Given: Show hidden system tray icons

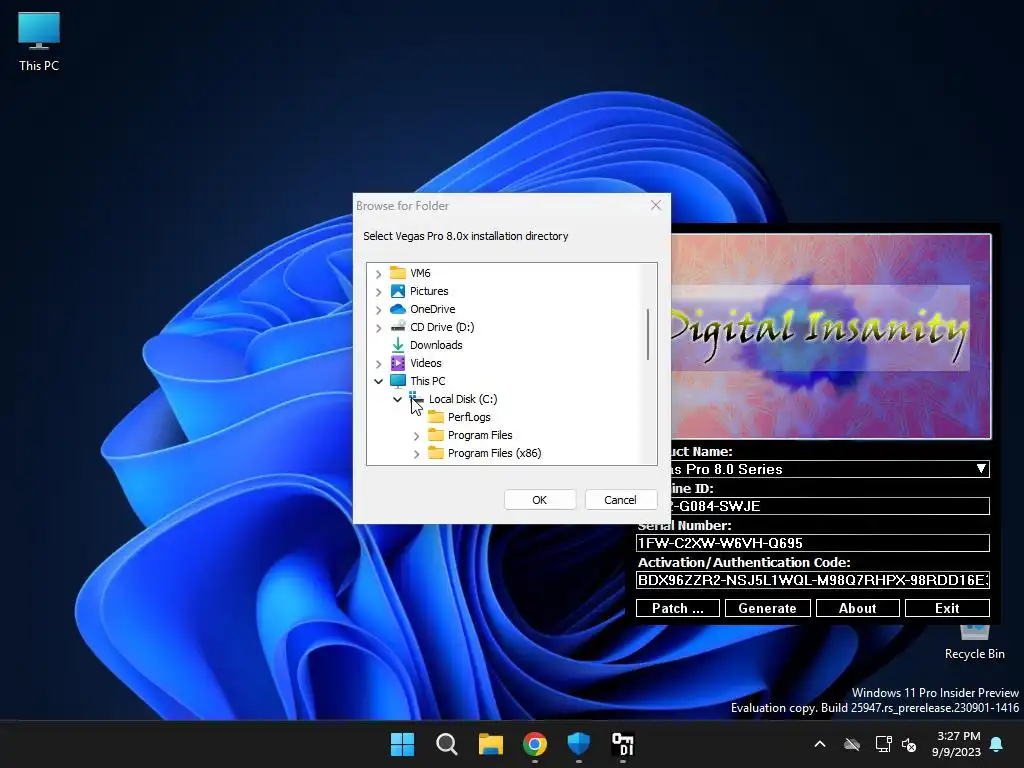Looking at the screenshot, I should click(820, 744).
